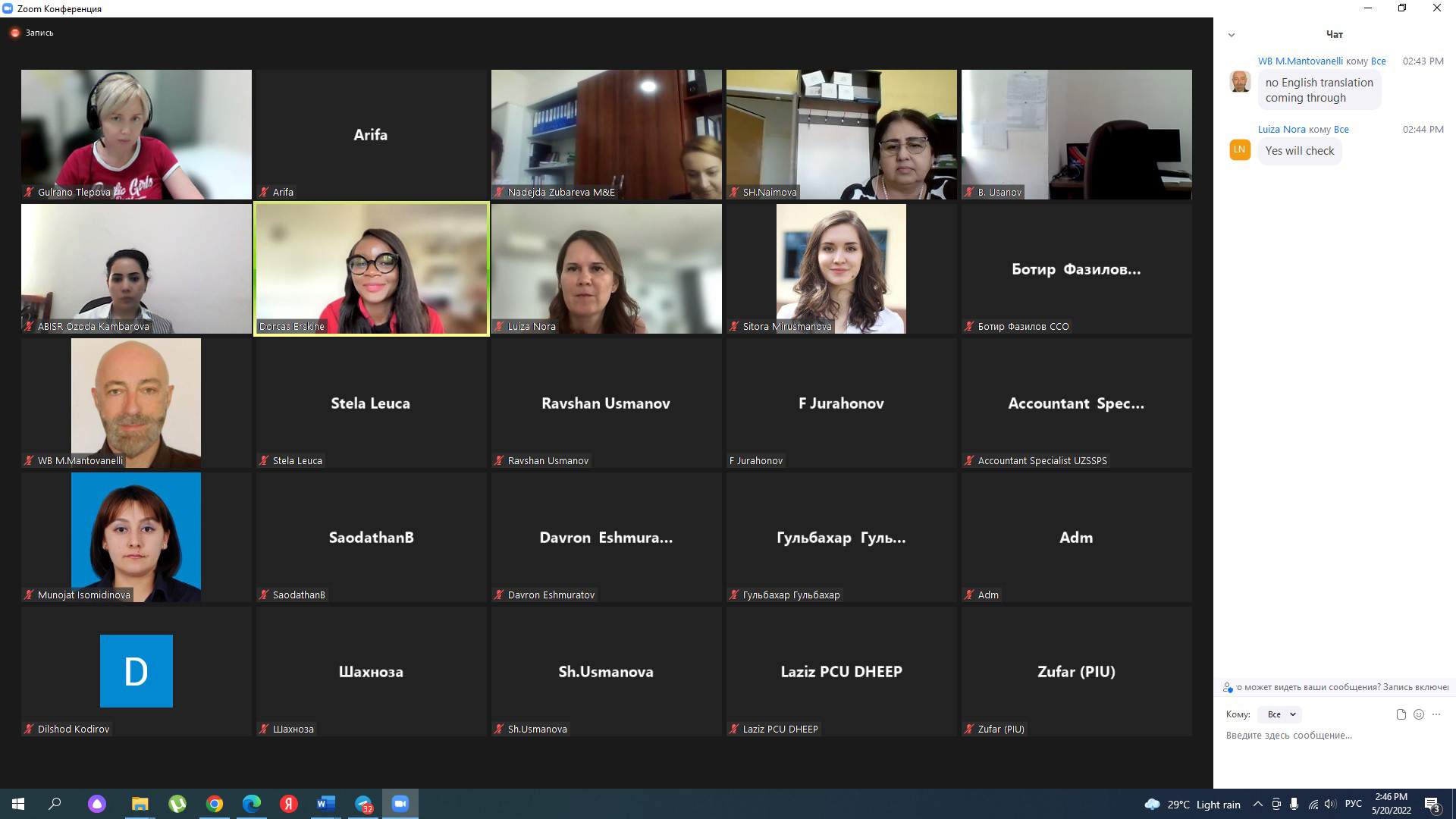Click the privacy icon next to the chat notice
The image size is (1456, 819).
click(x=1228, y=687)
